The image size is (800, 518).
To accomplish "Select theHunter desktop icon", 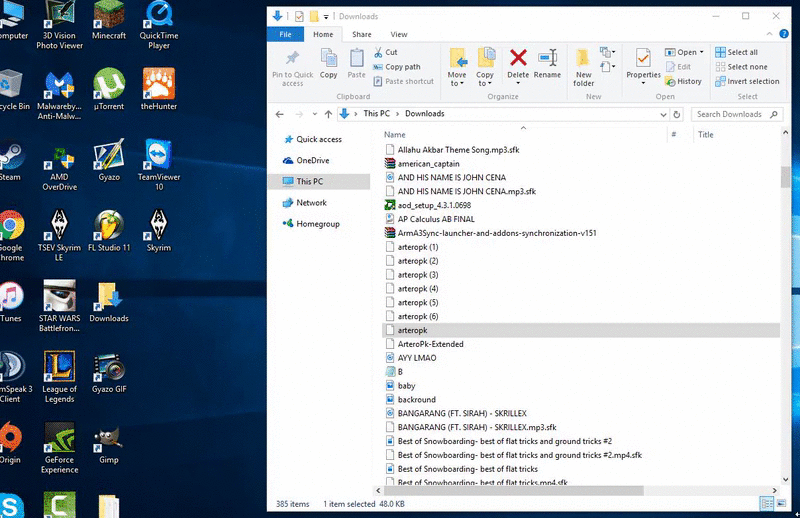I will (x=159, y=89).
